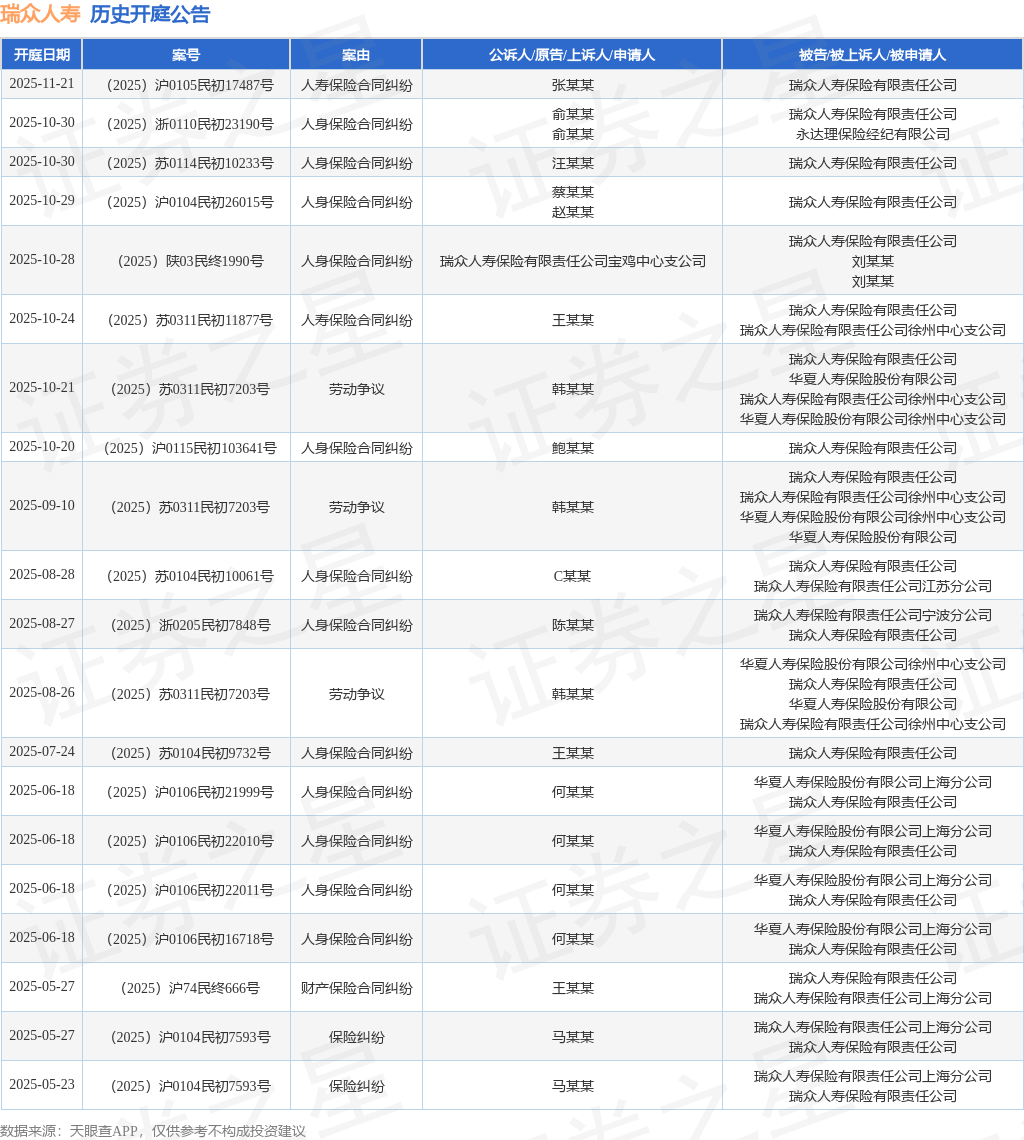1024x1140 pixels.
Task: Click case number 沪0106民初22011号
Action: click(190, 890)
